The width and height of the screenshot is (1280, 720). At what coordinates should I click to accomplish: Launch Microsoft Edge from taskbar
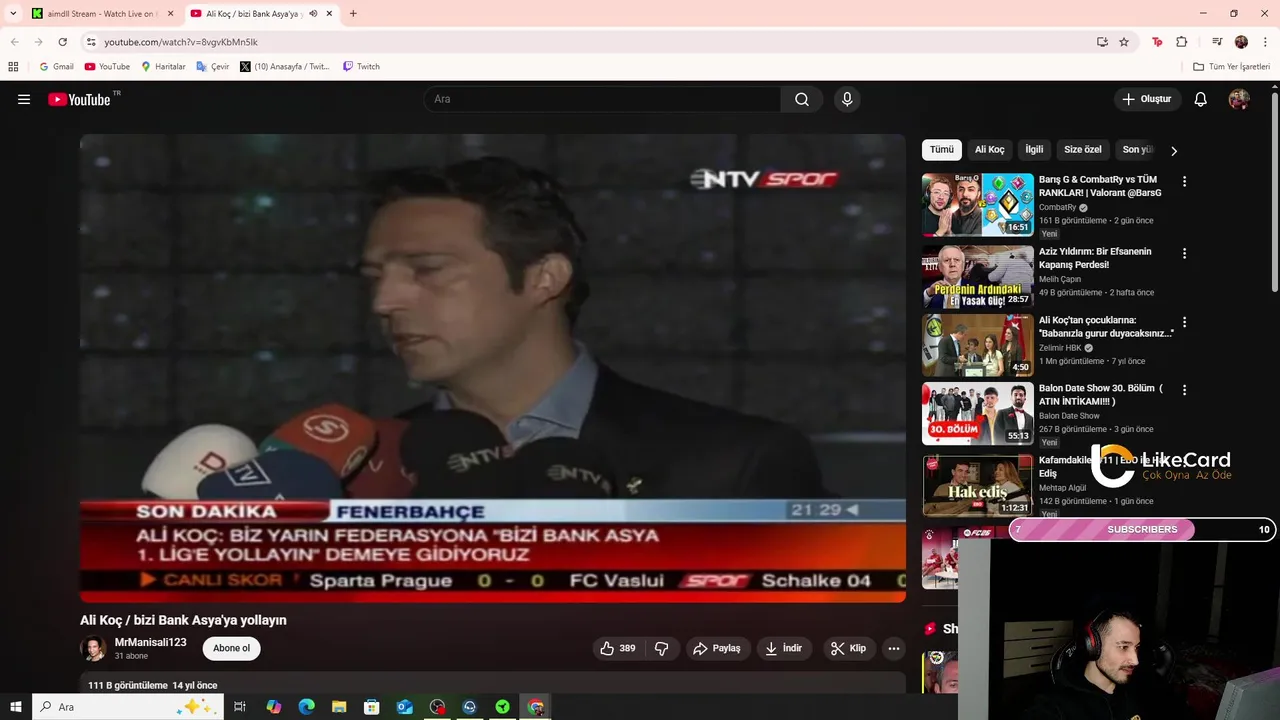306,707
